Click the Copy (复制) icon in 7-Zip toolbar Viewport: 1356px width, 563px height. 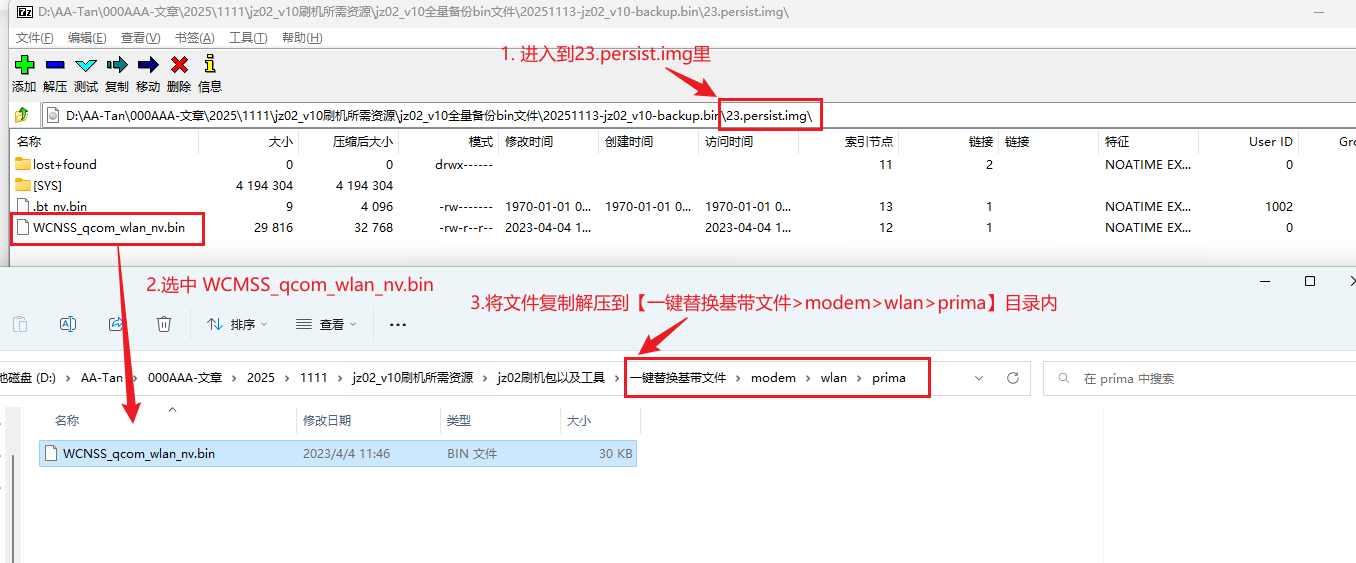tap(117, 66)
